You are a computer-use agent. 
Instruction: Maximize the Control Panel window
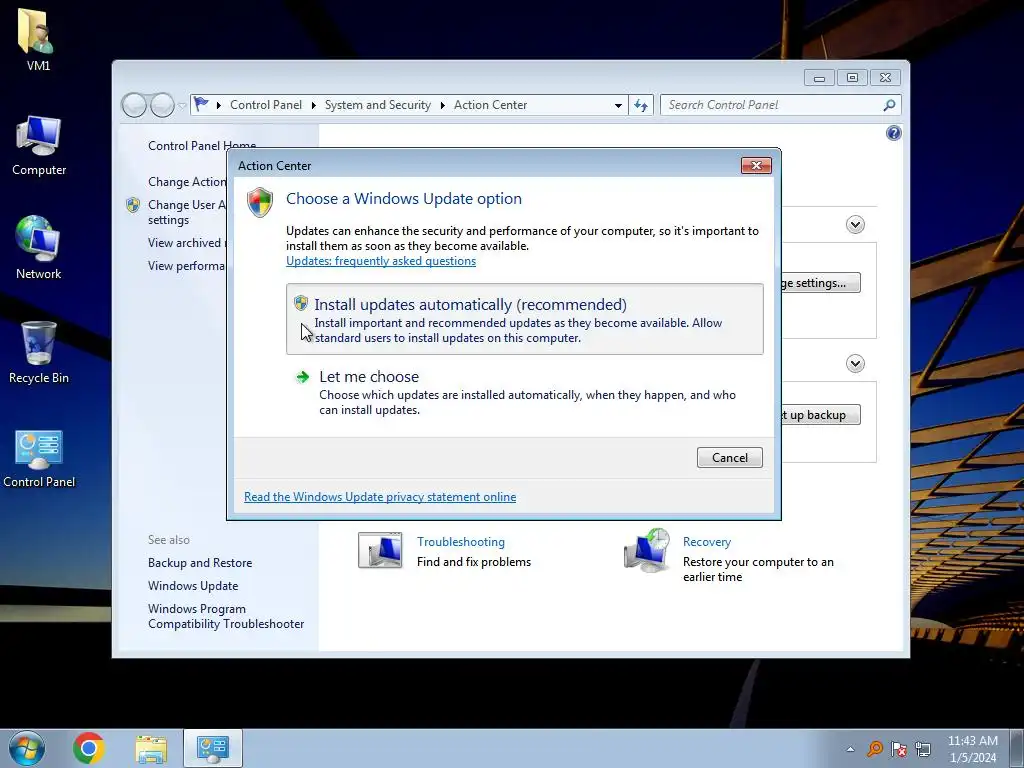pos(852,78)
